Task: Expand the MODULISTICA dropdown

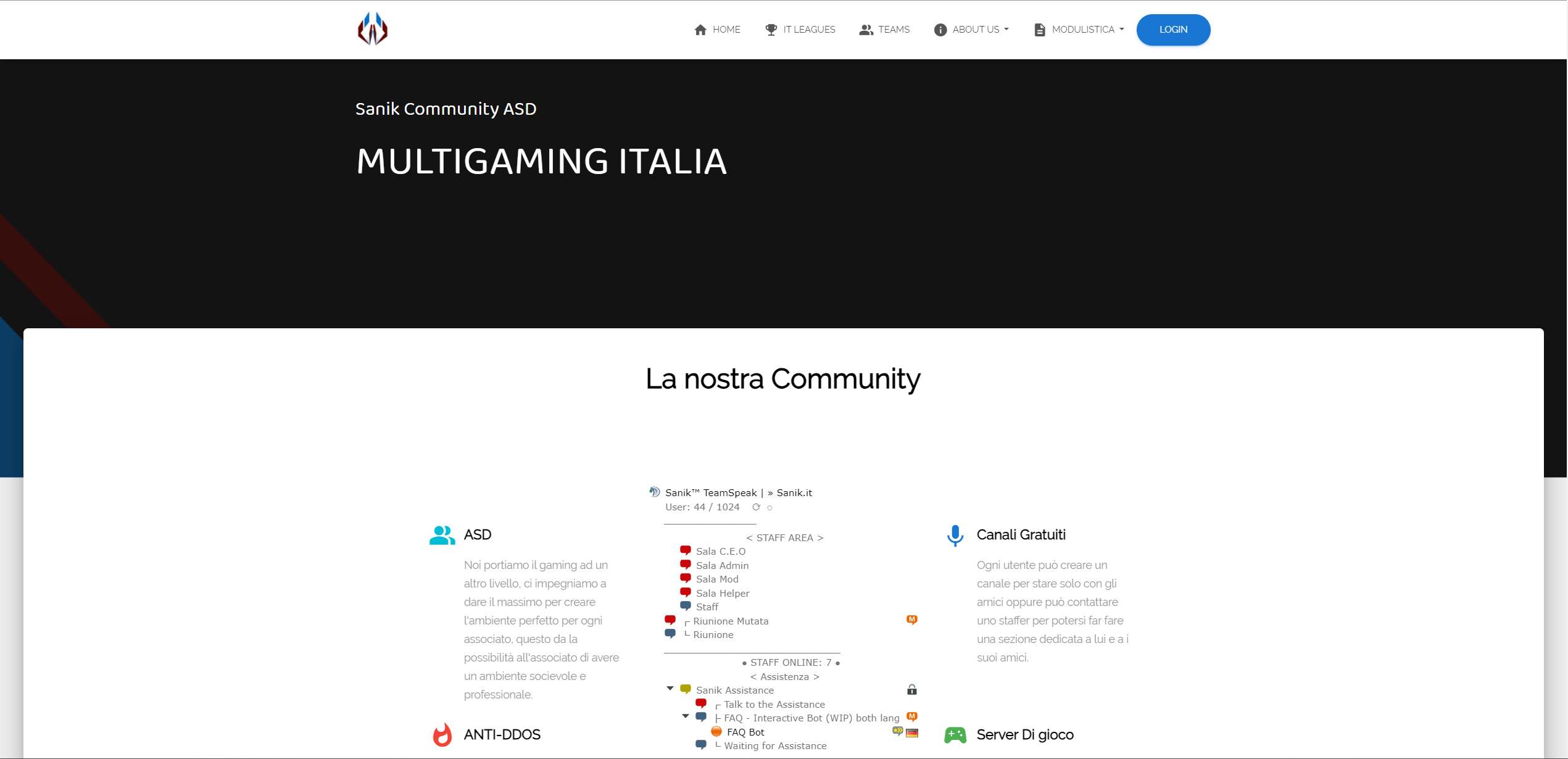Action: 1079,30
